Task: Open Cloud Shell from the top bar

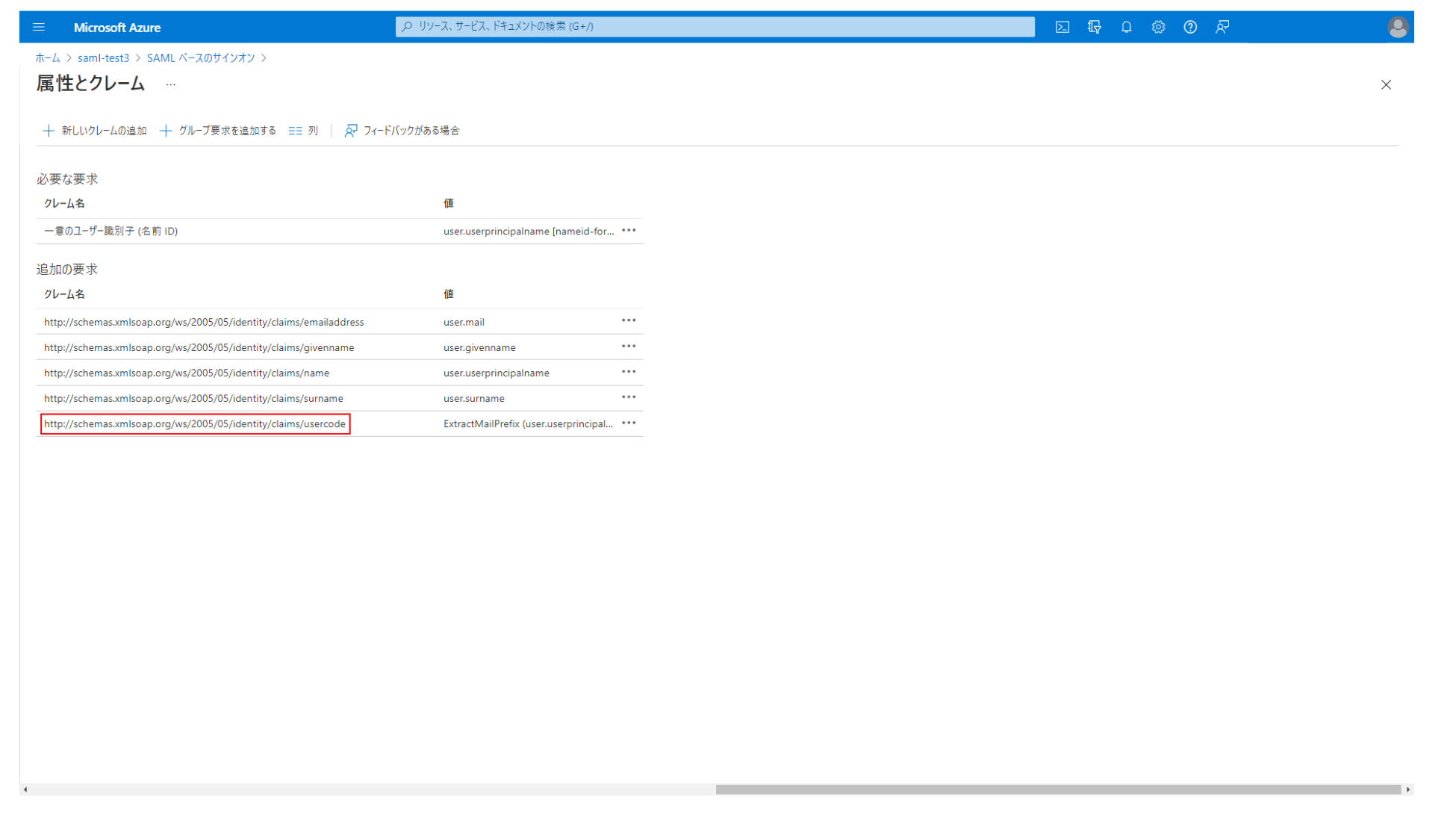Action: pos(1063,27)
